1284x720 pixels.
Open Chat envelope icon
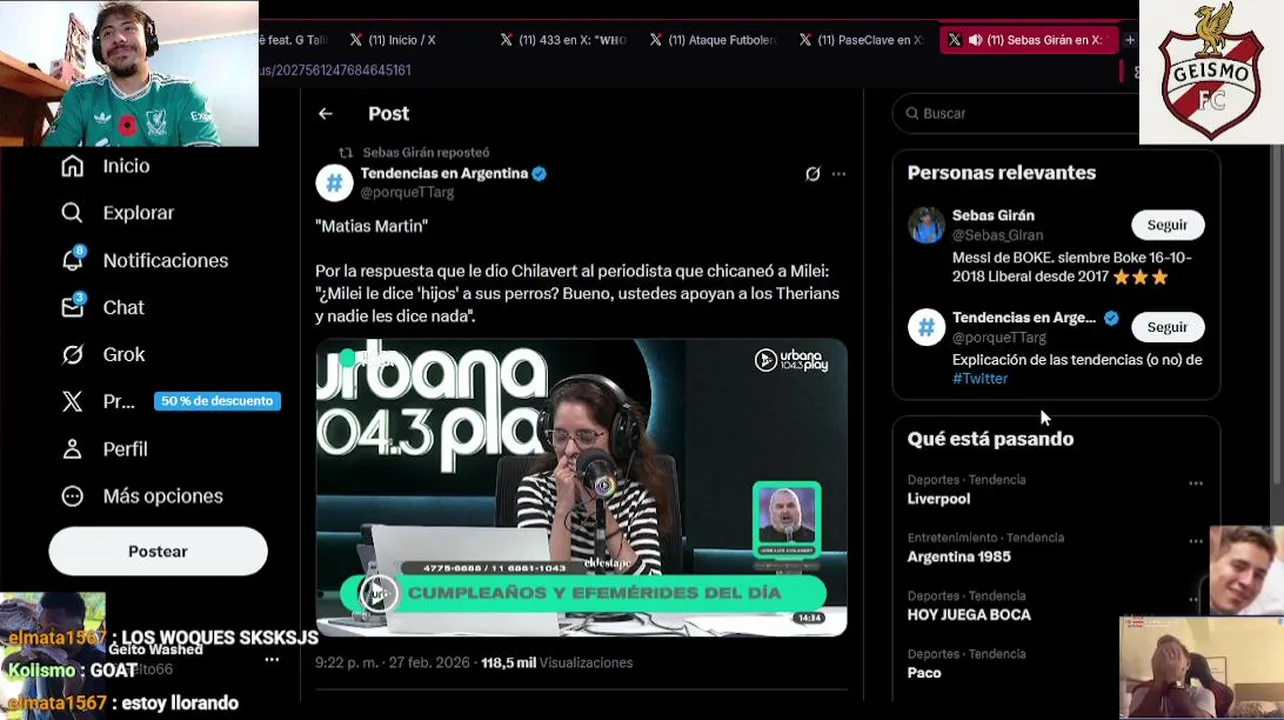click(72, 307)
